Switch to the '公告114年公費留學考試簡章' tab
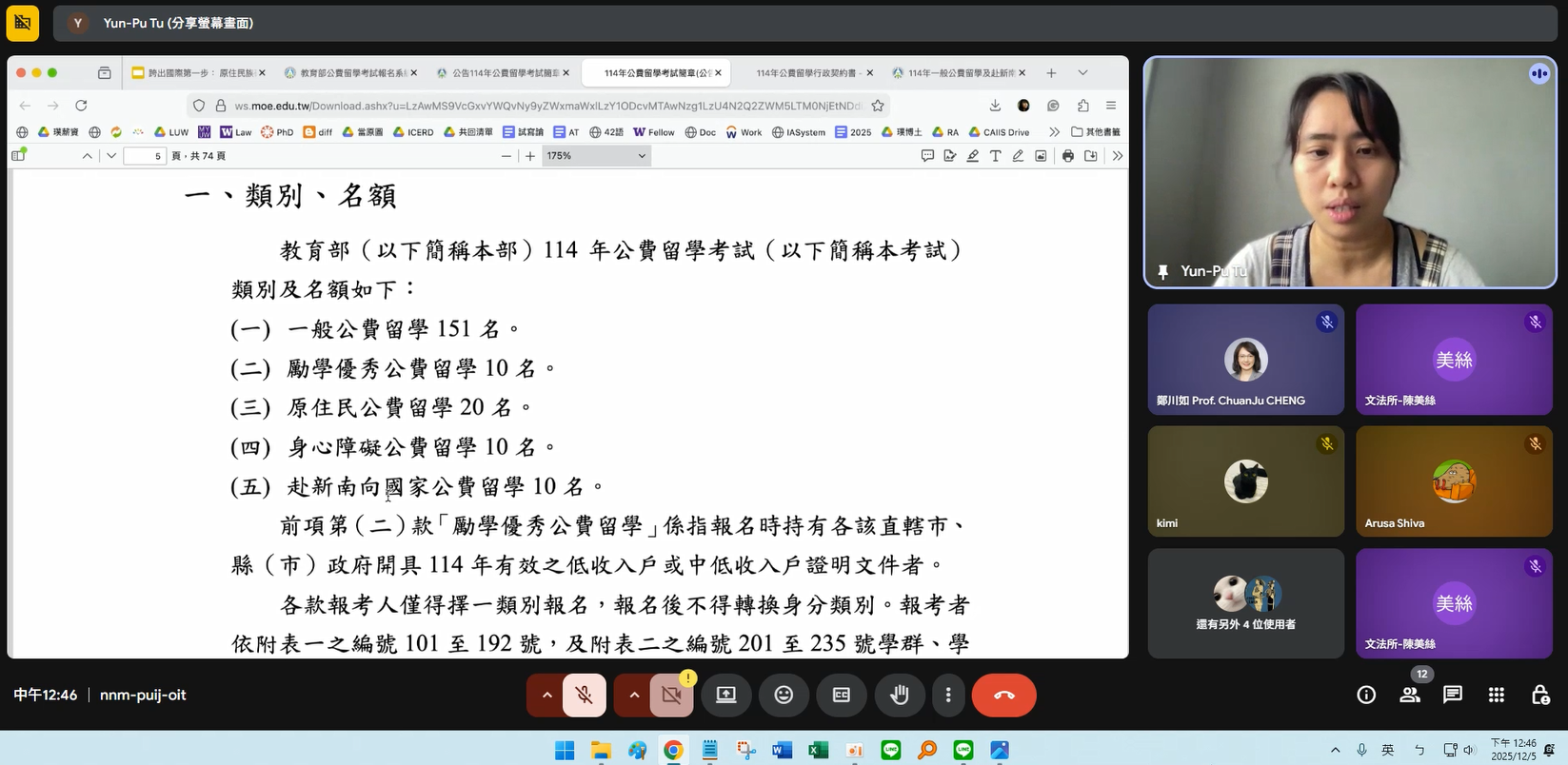The width and height of the screenshot is (1568, 765). coord(503,73)
